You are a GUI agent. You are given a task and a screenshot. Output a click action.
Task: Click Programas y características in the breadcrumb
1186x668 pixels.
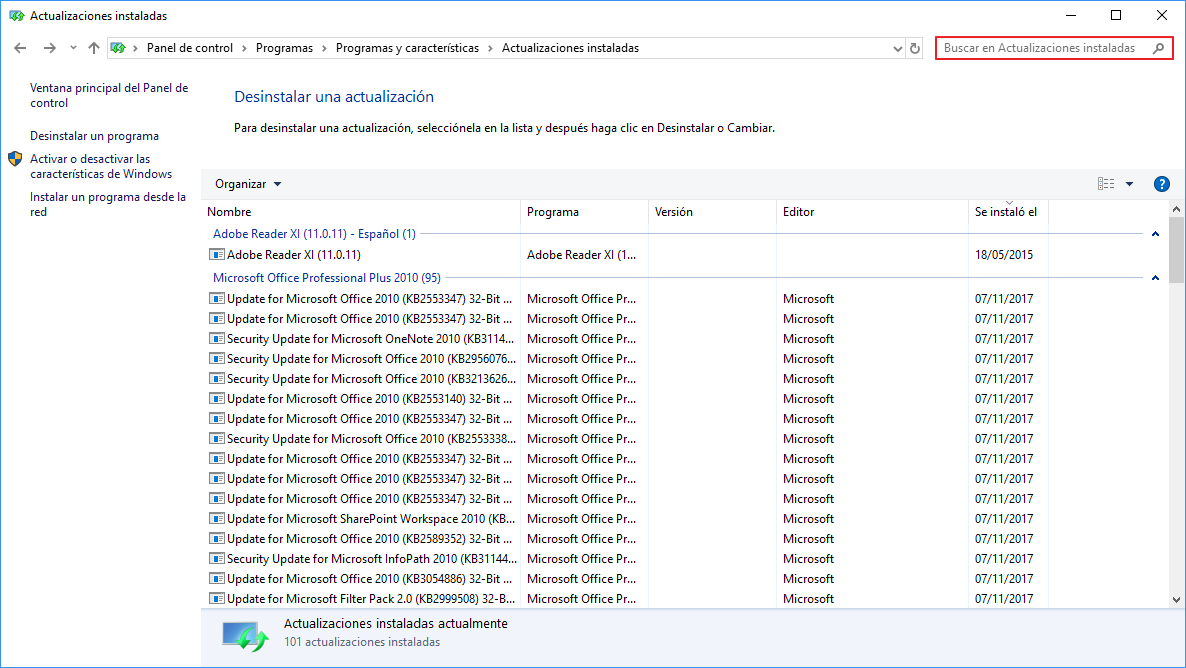(407, 48)
